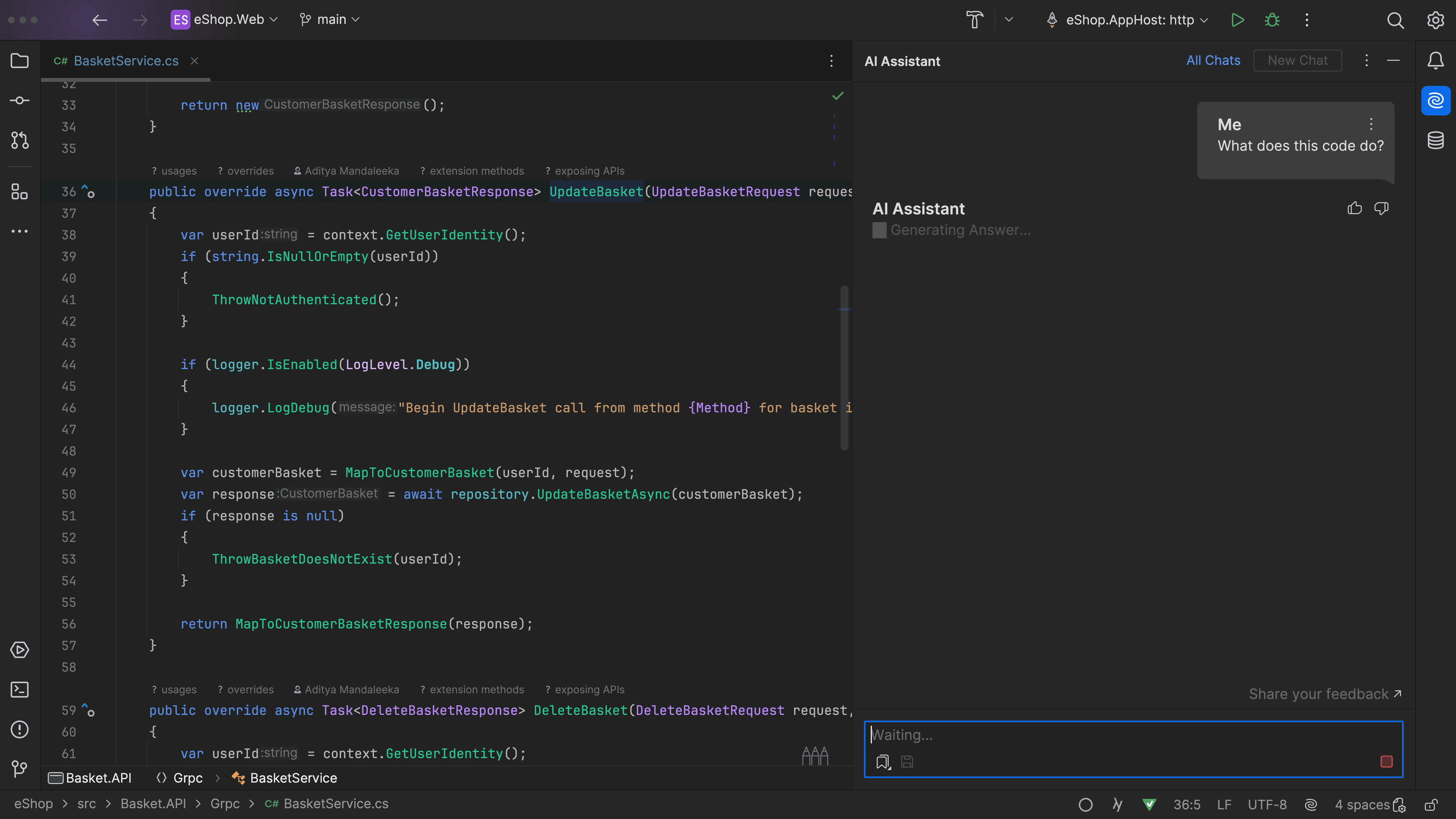This screenshot has width=1456, height=819.
Task: Open the Database tool window on right sidebar
Action: click(1436, 141)
